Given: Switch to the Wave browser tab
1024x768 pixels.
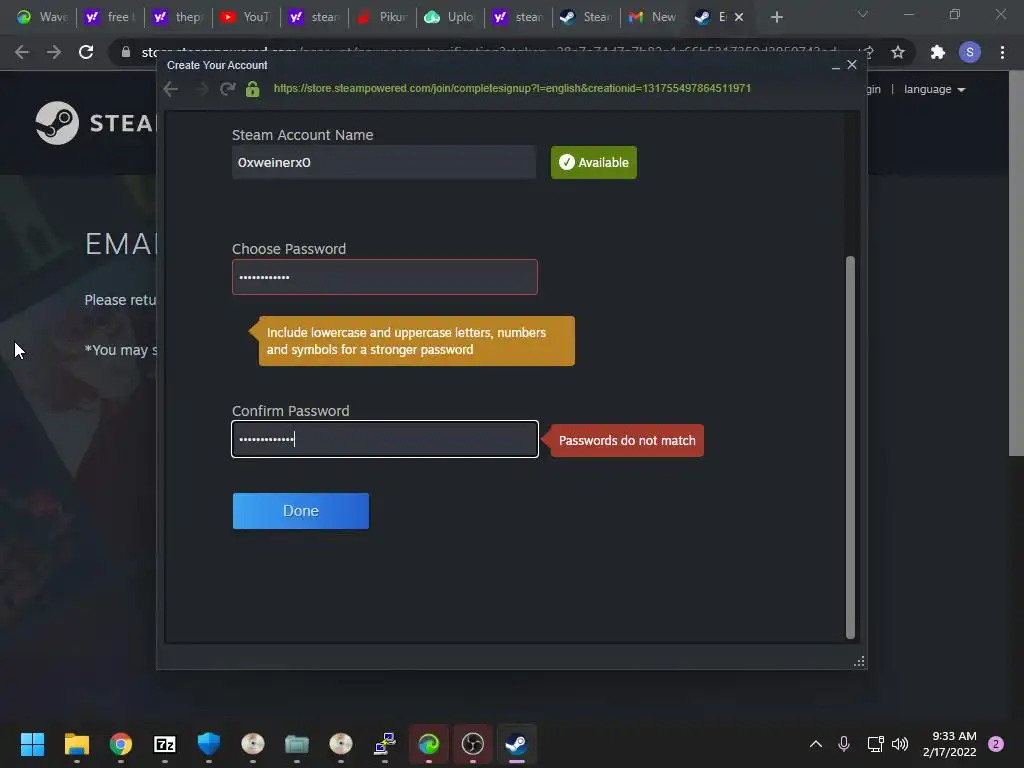Looking at the screenshot, I should [42, 17].
